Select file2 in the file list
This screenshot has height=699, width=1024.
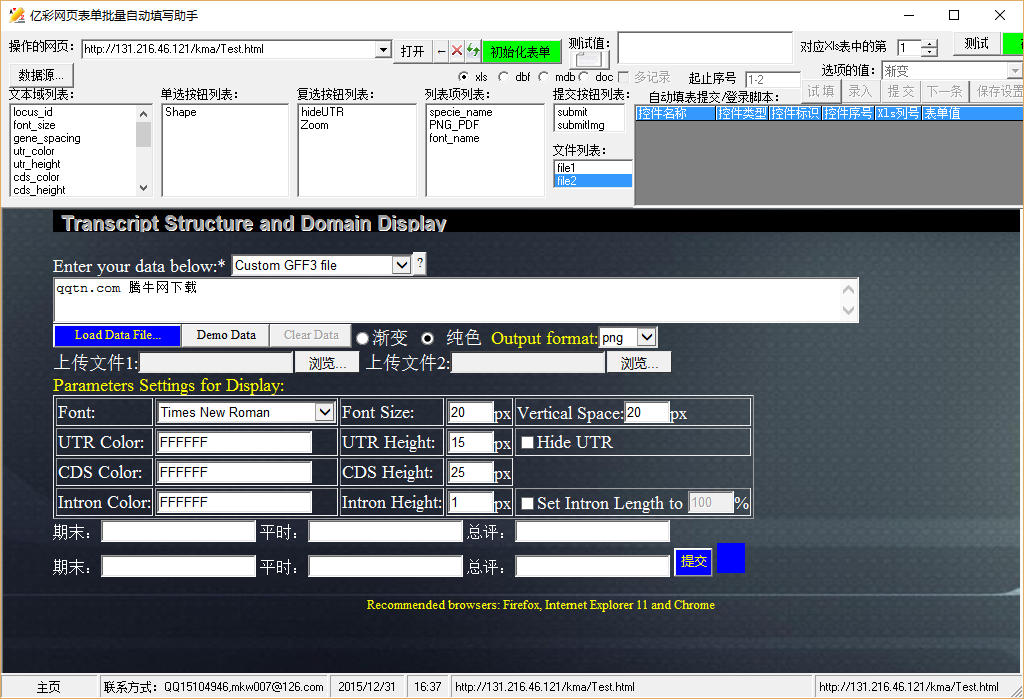[592, 181]
